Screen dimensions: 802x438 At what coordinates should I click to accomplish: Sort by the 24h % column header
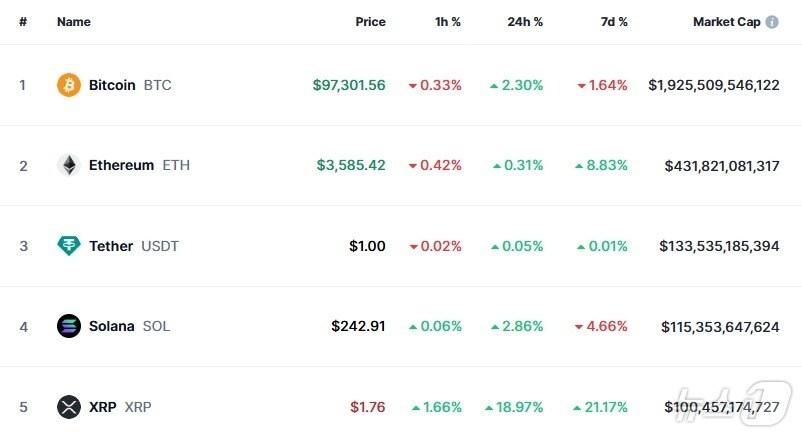(x=525, y=21)
